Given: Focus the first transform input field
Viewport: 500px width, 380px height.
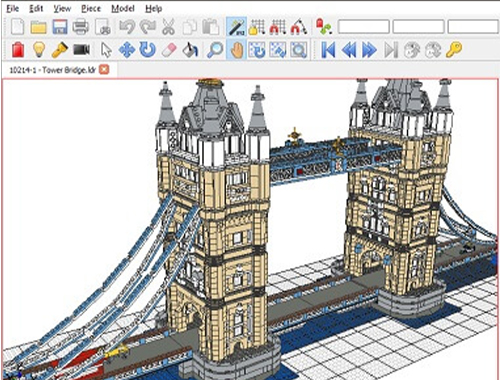Looking at the screenshot, I should 364,27.
